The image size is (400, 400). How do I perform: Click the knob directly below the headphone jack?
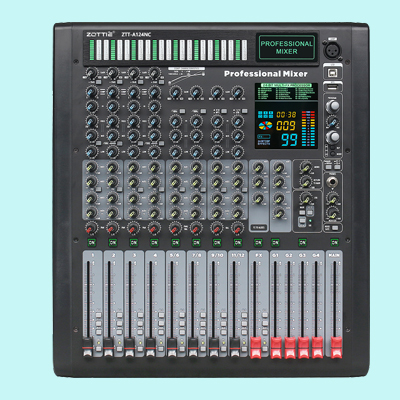[x=332, y=198]
